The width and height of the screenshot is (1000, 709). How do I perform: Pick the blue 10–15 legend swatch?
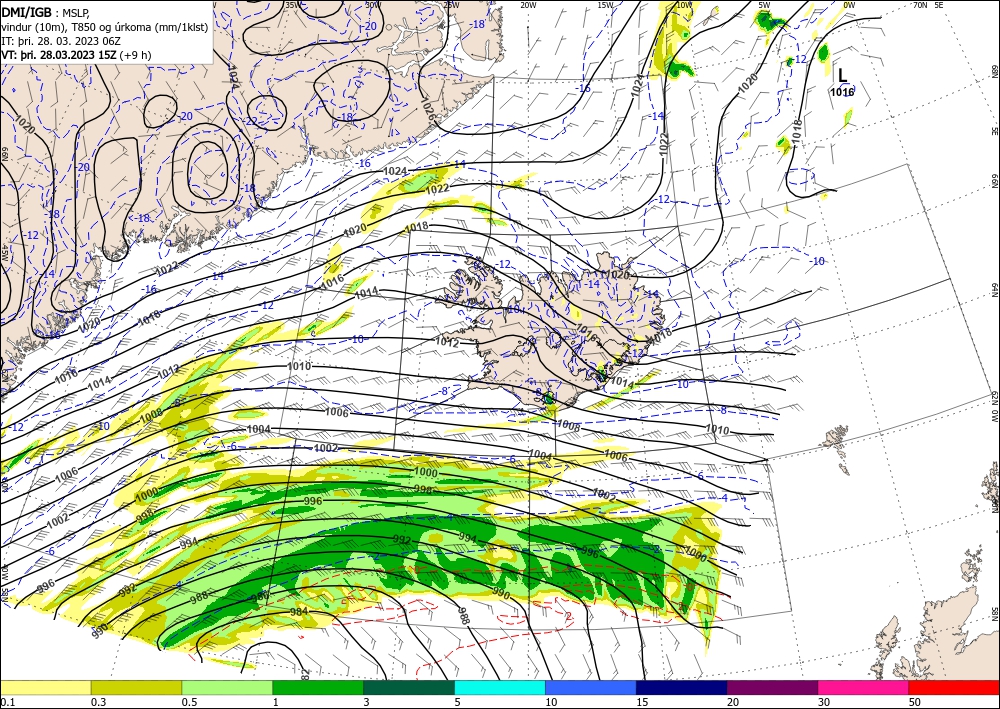(x=591, y=687)
